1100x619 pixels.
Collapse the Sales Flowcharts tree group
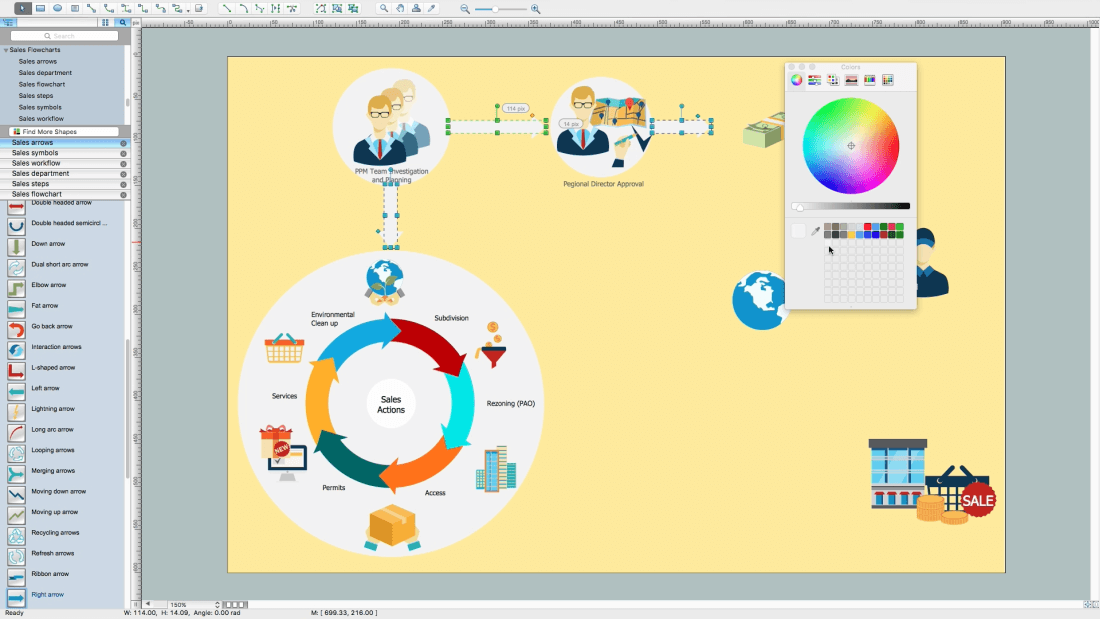[x=6, y=51]
